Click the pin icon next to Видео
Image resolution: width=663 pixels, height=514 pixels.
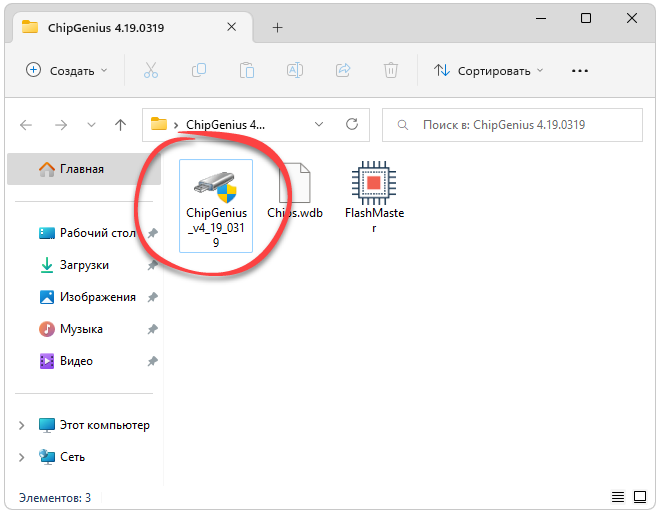(153, 361)
